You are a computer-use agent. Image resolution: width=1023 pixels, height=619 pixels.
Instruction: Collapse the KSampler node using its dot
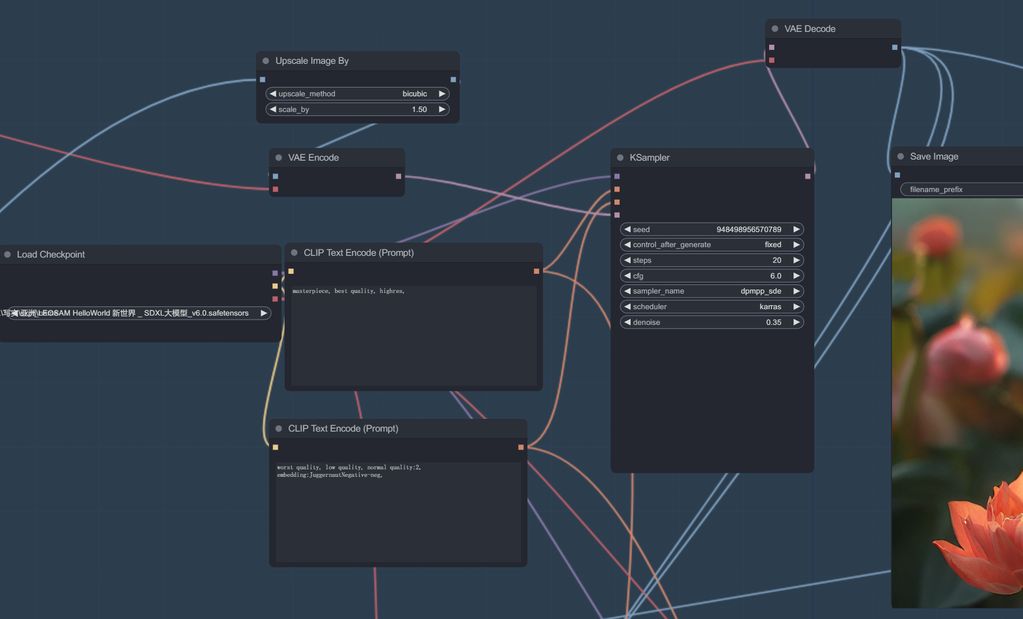620,158
